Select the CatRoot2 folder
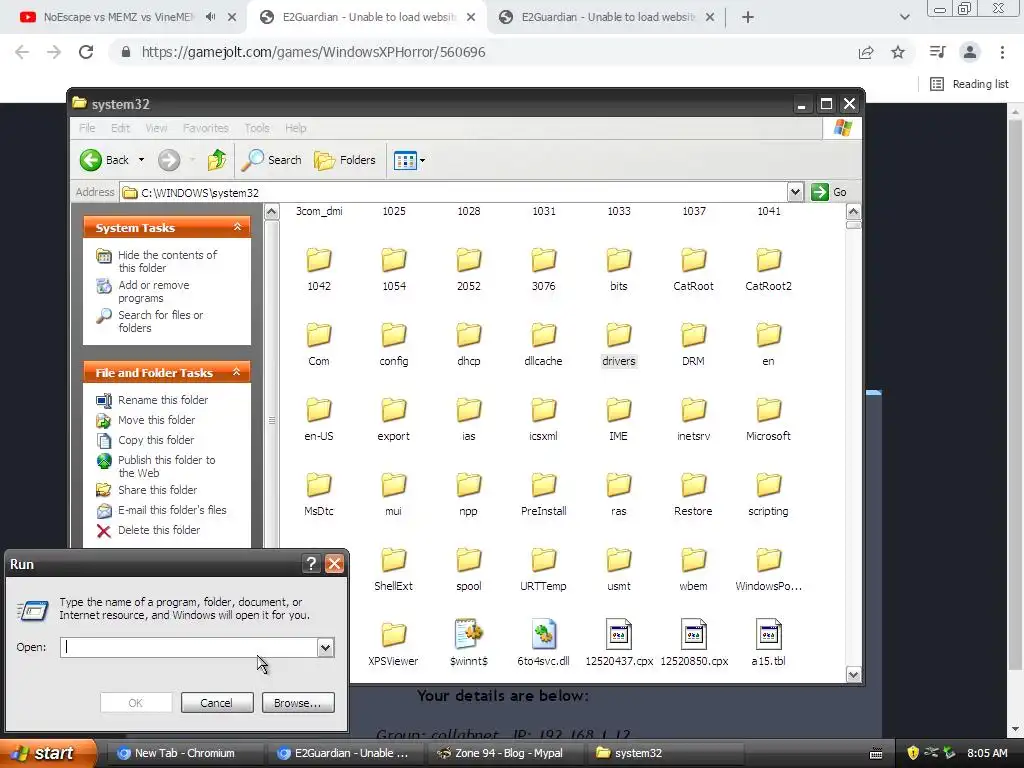 pyautogui.click(x=769, y=270)
